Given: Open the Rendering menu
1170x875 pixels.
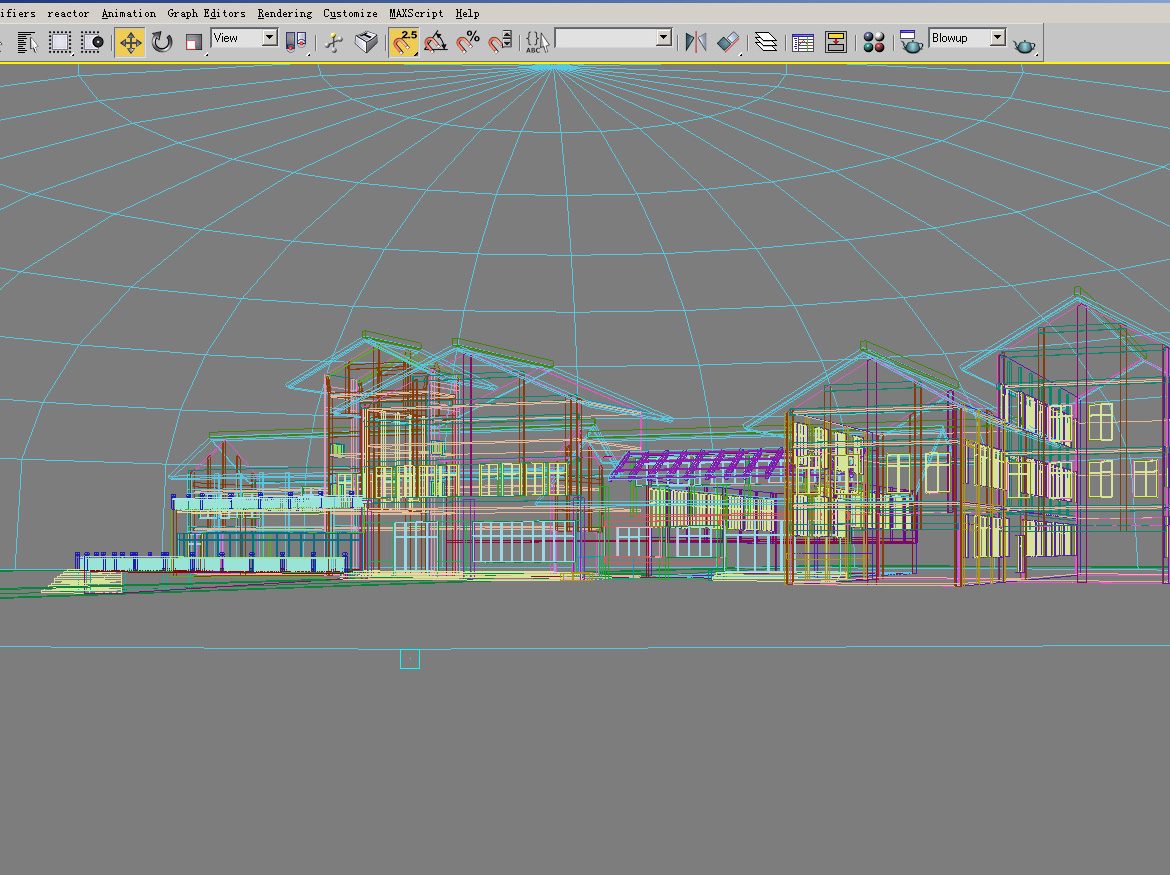Looking at the screenshot, I should pyautogui.click(x=284, y=14).
